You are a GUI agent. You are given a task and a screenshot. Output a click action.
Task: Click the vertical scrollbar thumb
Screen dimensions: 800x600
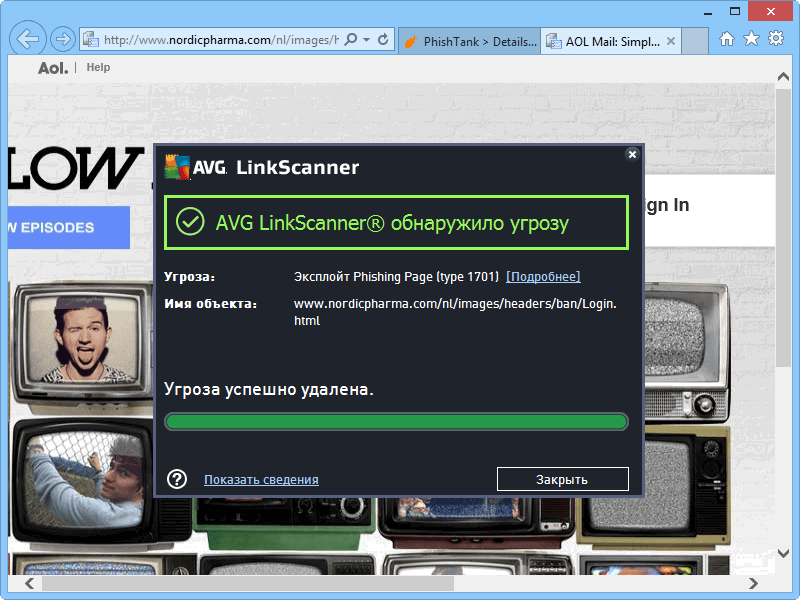[x=783, y=227]
